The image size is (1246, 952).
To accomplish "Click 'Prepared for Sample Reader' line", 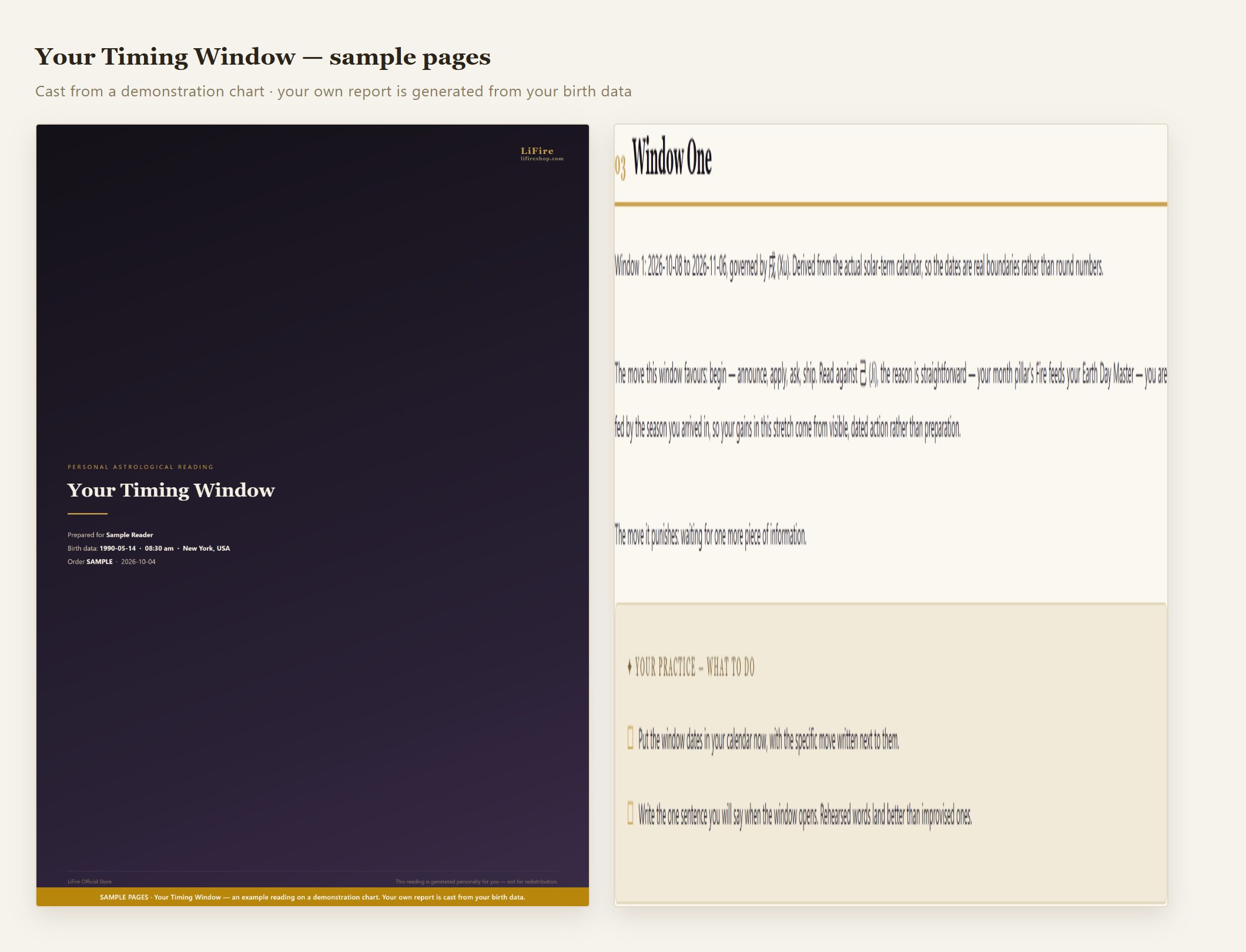I will pos(110,535).
